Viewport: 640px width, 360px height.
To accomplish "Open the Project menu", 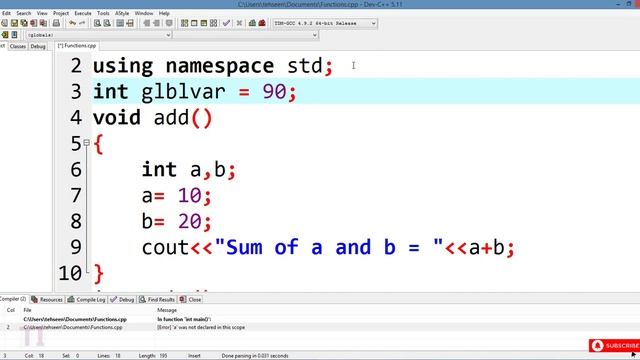I will 61,13.
